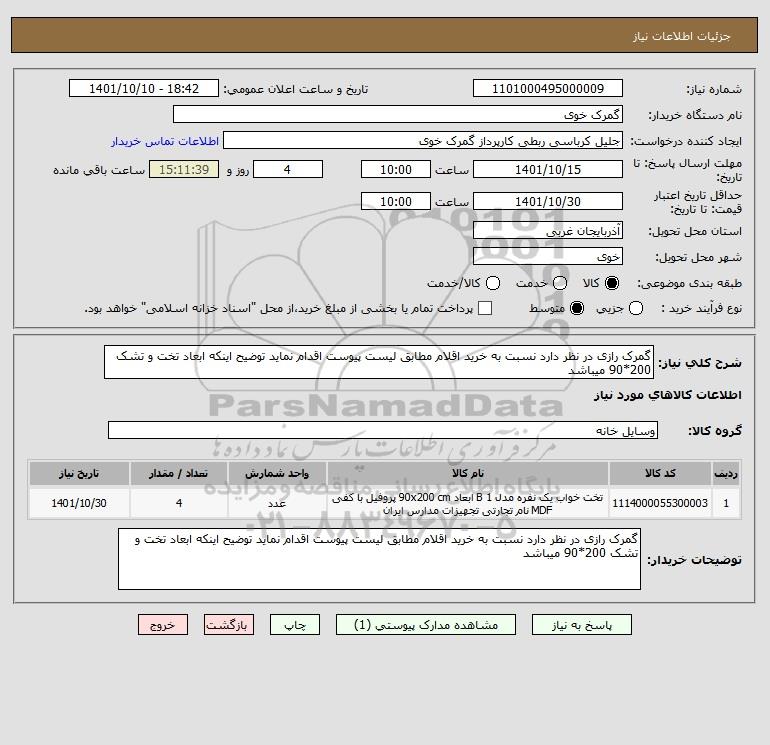The height and width of the screenshot is (745, 770).
Task: Click the تاریخ نیاز column header
Action: tap(79, 473)
